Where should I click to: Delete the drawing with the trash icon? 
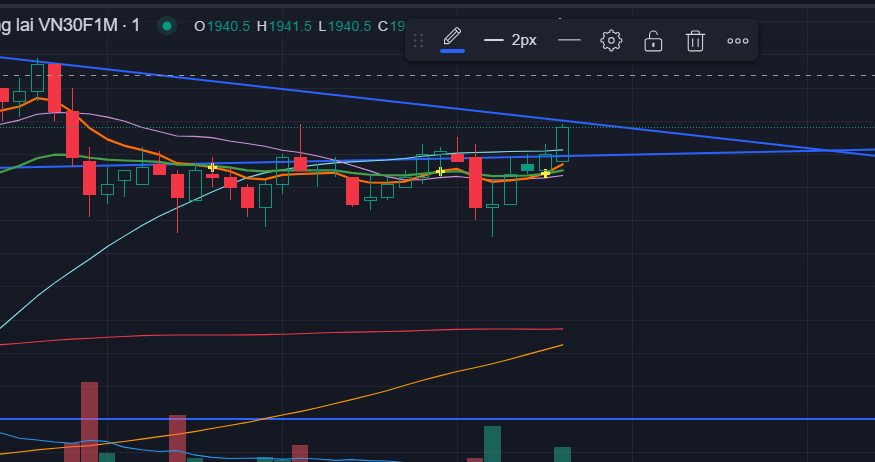coord(695,41)
